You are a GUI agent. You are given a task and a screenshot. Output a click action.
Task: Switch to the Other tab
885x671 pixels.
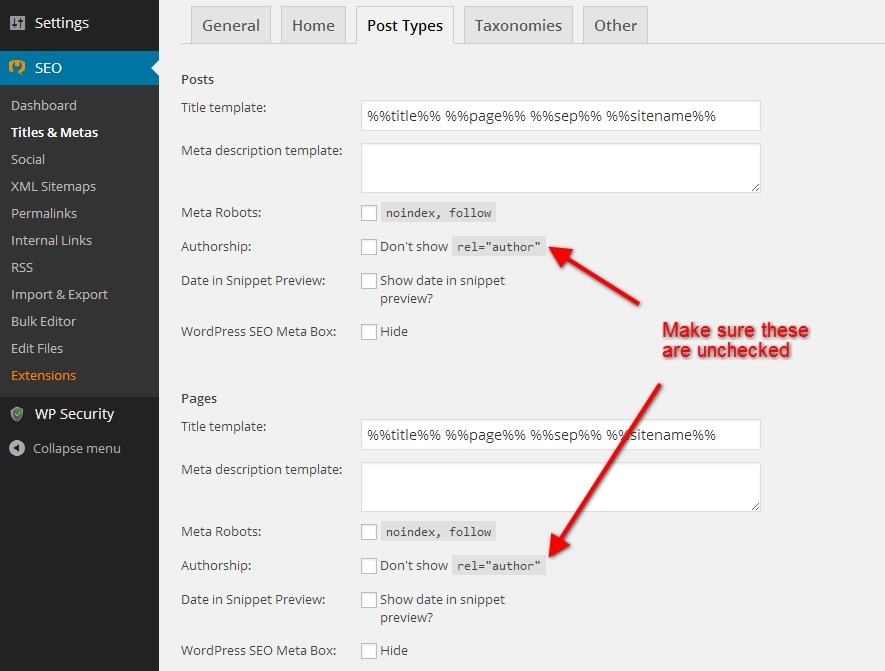point(614,25)
